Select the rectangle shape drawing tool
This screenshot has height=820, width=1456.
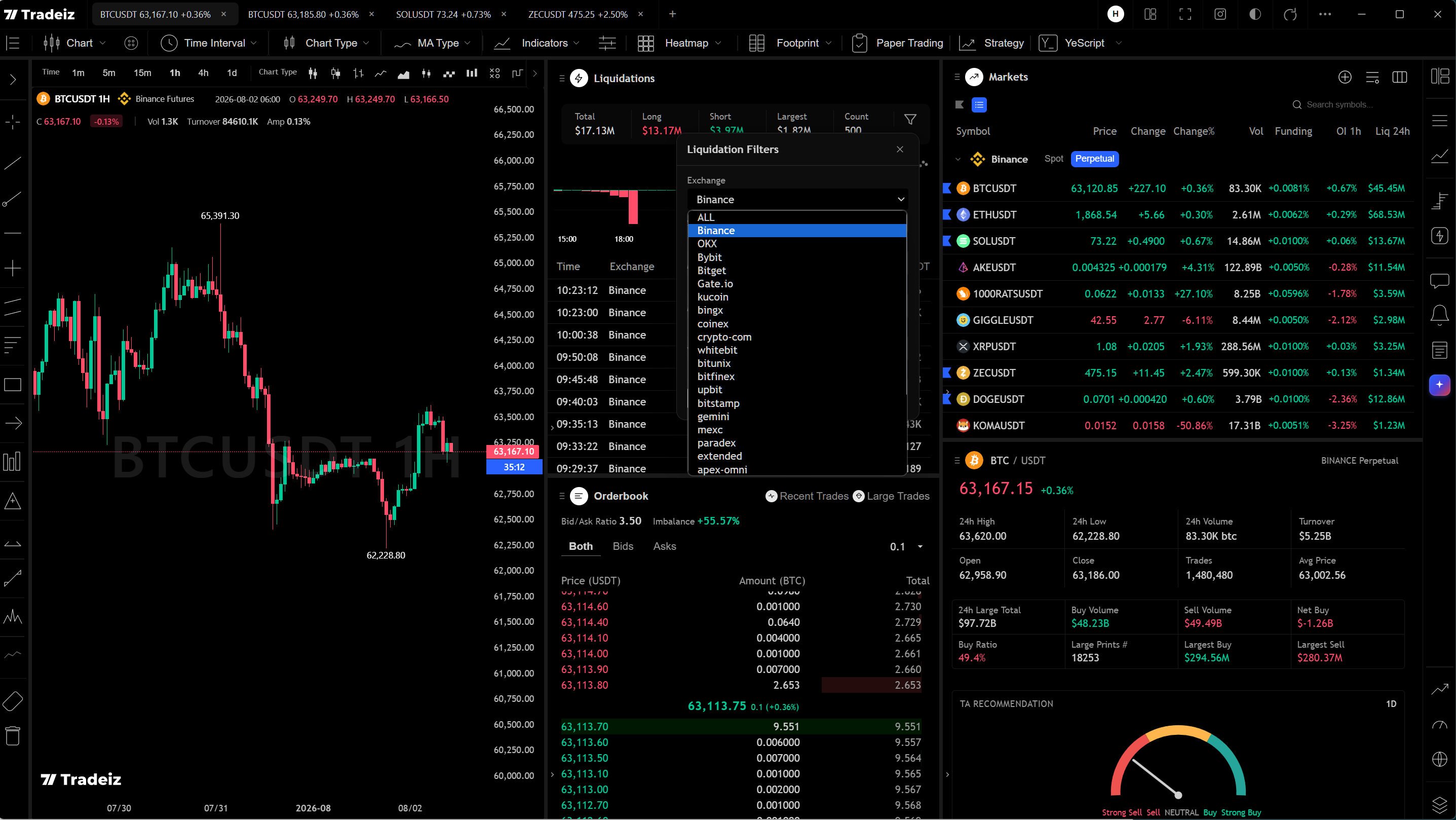[x=13, y=385]
